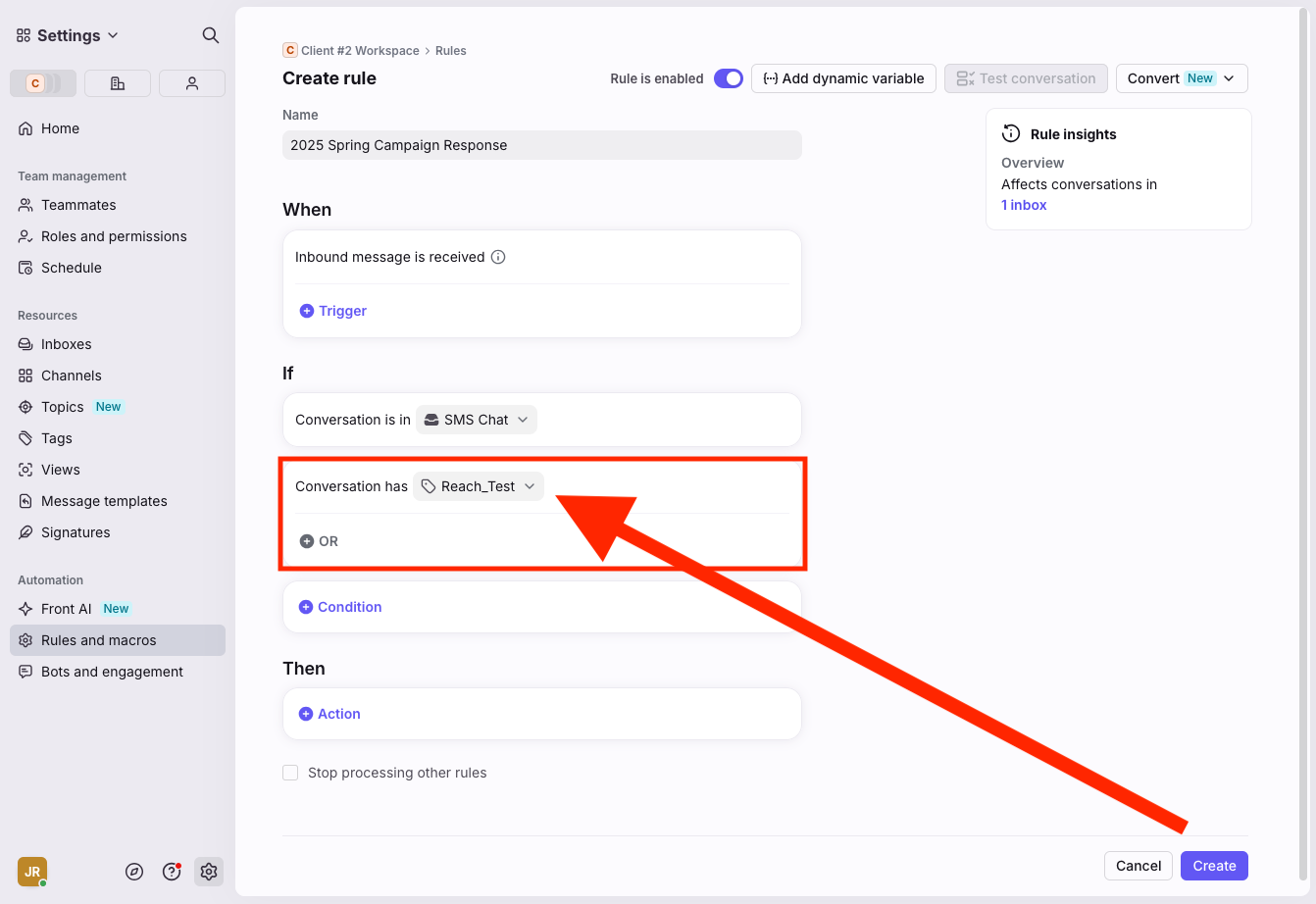Click the Create button

point(1213,866)
